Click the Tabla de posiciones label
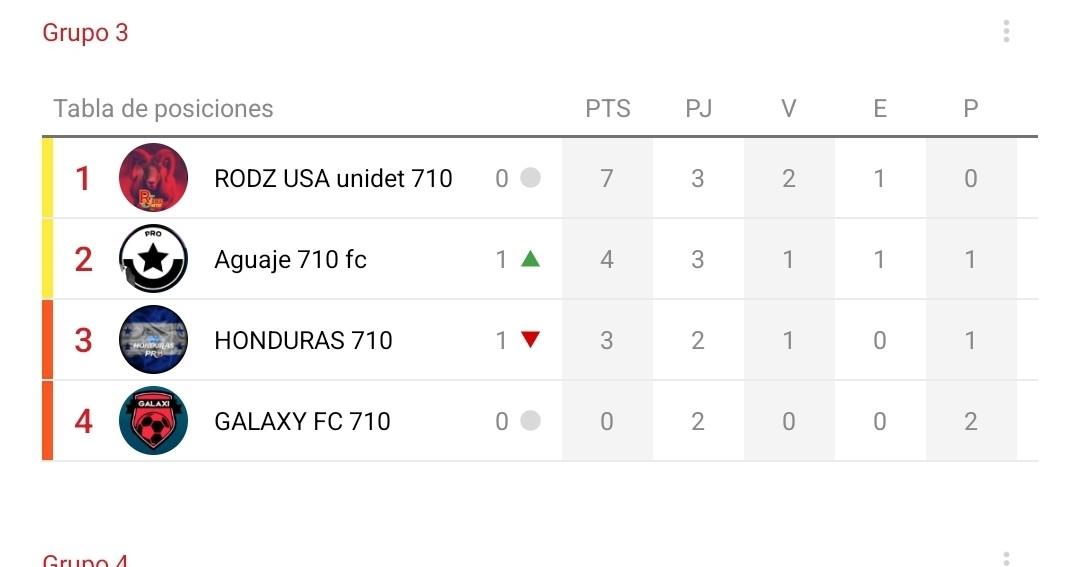Image resolution: width=1080 pixels, height=567 pixels. 163,109
